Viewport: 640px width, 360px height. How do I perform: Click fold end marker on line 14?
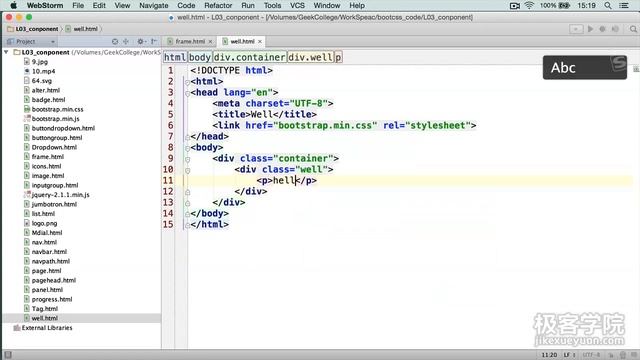187,213
